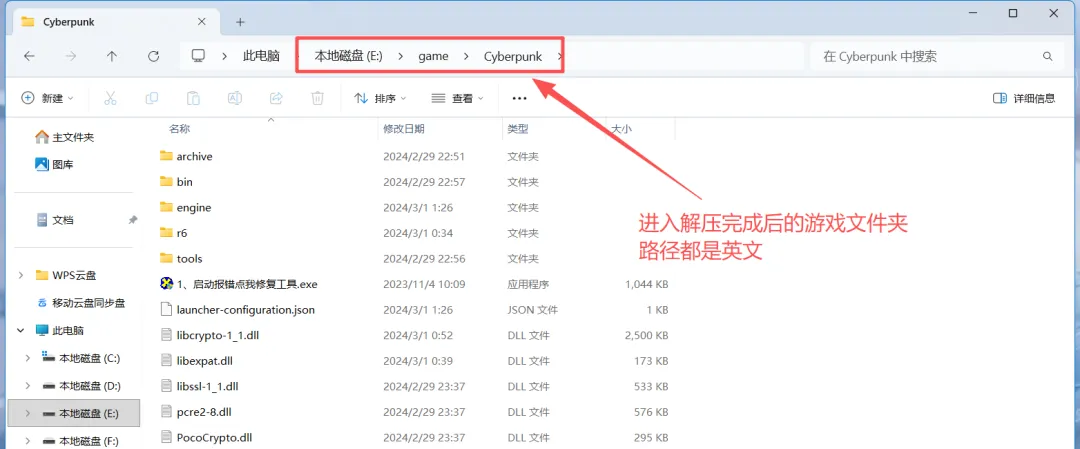Select the Cyberpunk tab
The width and height of the screenshot is (1080, 449).
coord(114,22)
